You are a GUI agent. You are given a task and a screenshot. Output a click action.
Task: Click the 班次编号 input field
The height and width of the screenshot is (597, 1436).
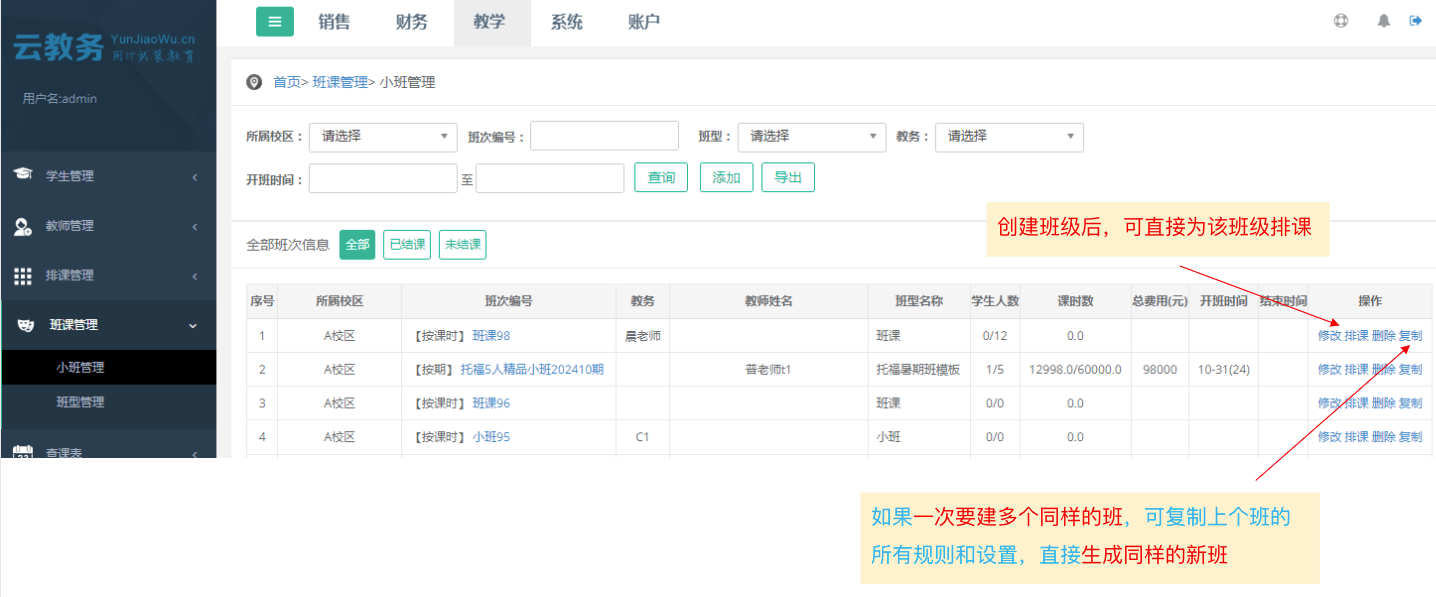click(x=604, y=136)
